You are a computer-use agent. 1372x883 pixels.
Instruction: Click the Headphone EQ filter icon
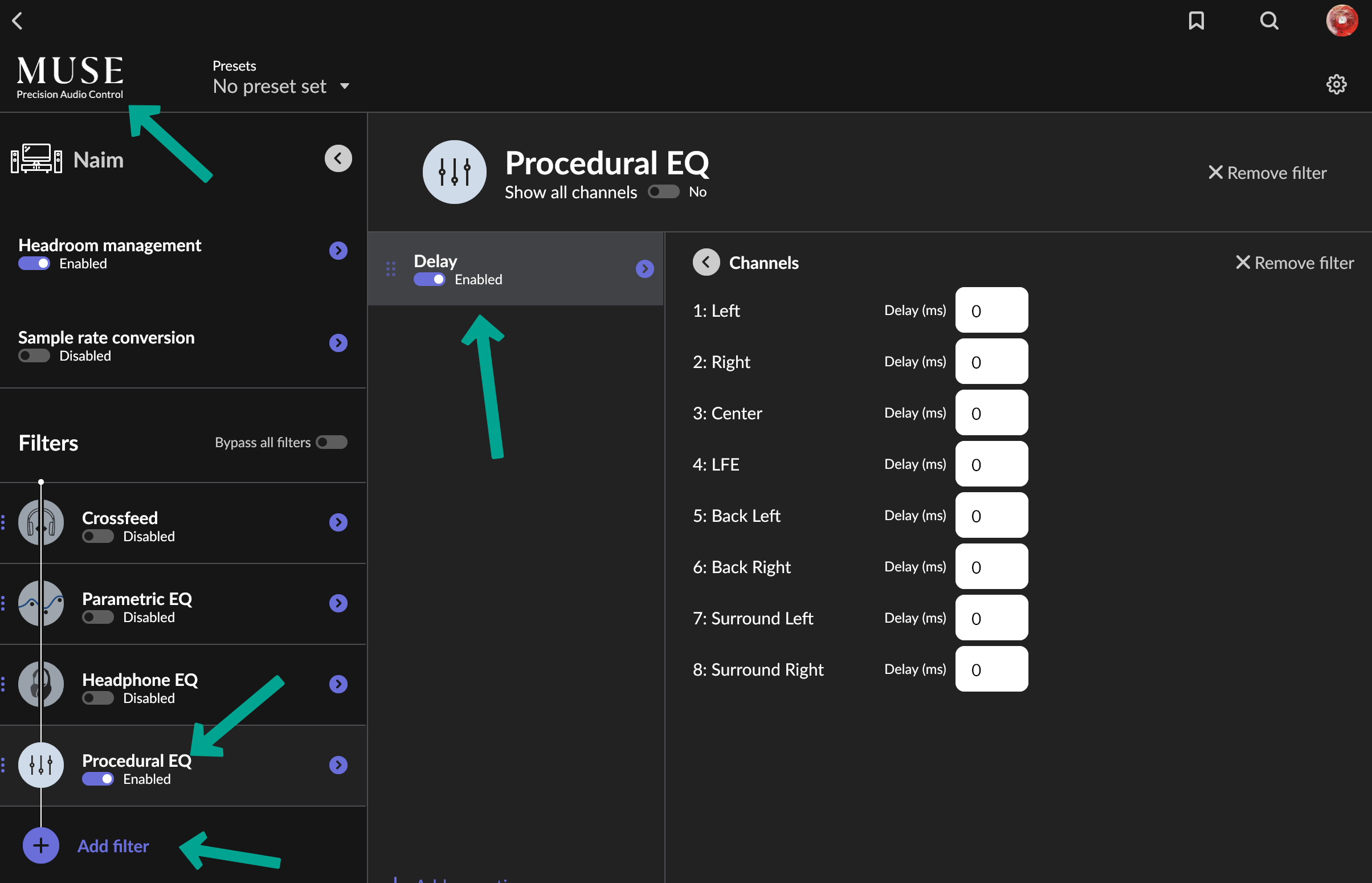(40, 684)
